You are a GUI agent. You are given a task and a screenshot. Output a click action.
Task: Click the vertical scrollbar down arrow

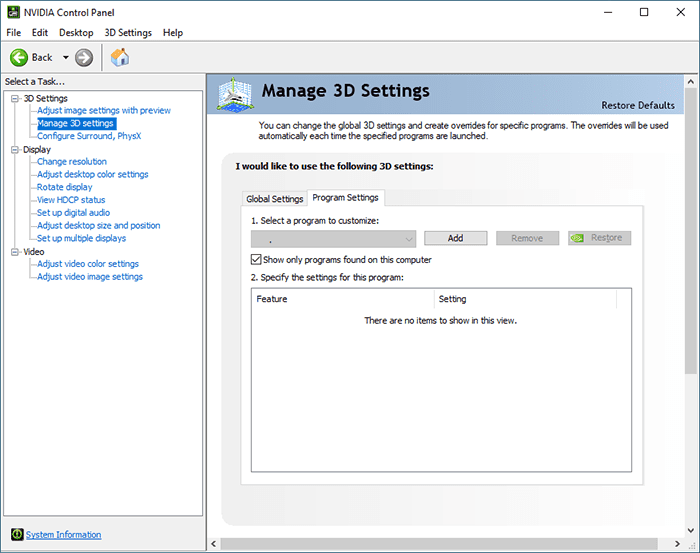coord(691,531)
